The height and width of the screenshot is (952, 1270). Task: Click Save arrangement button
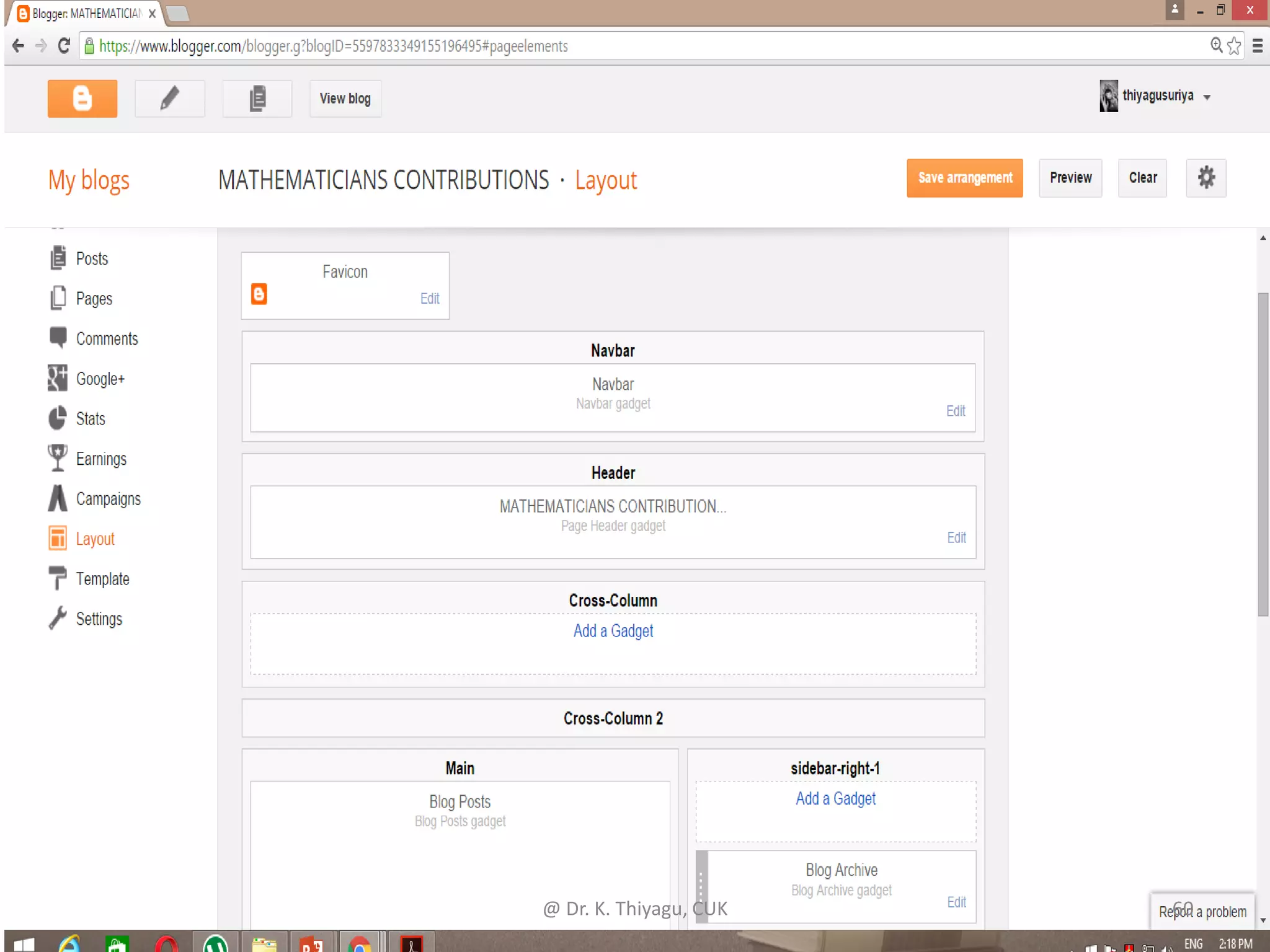(x=964, y=178)
